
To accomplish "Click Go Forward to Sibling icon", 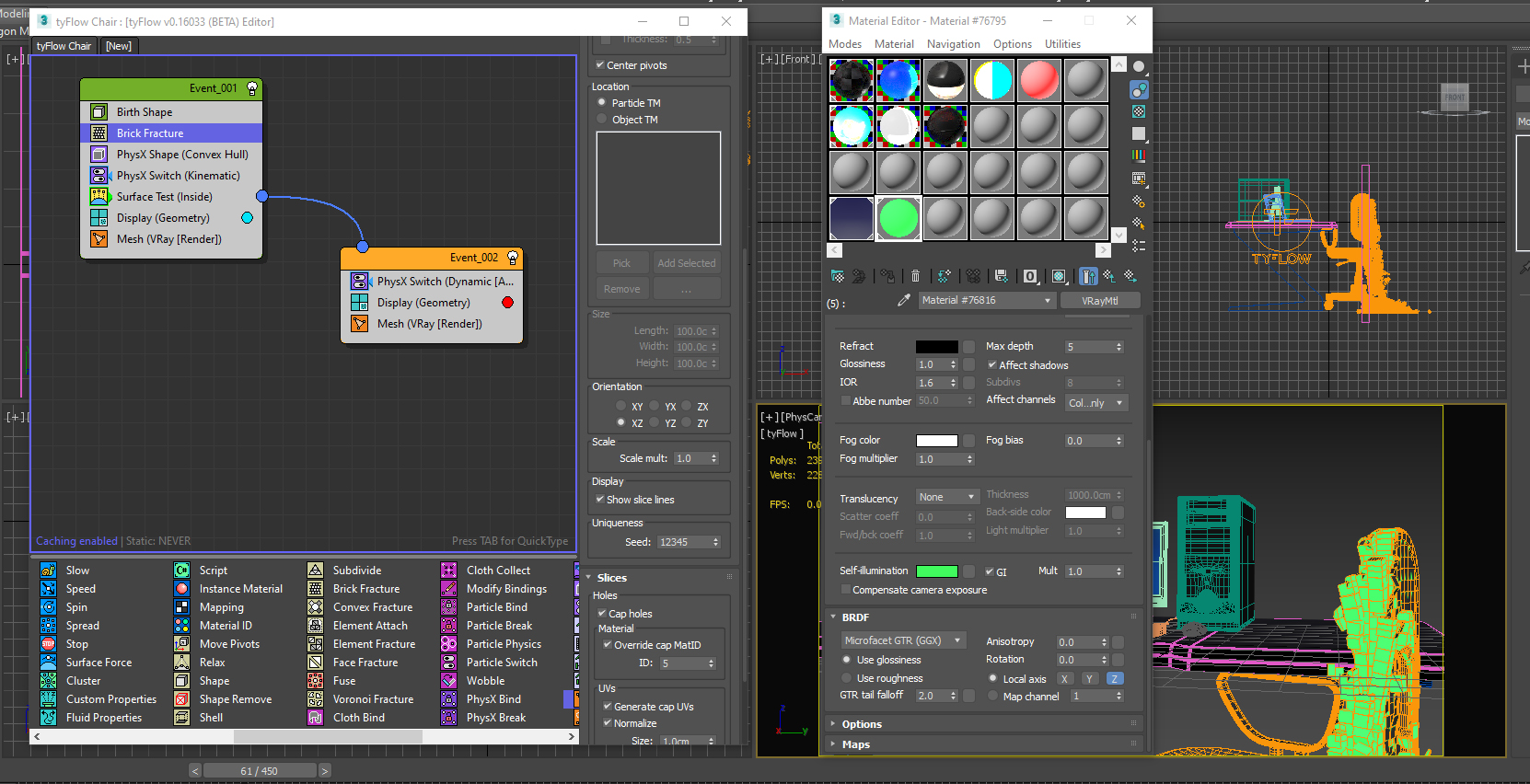I will click(x=1130, y=276).
